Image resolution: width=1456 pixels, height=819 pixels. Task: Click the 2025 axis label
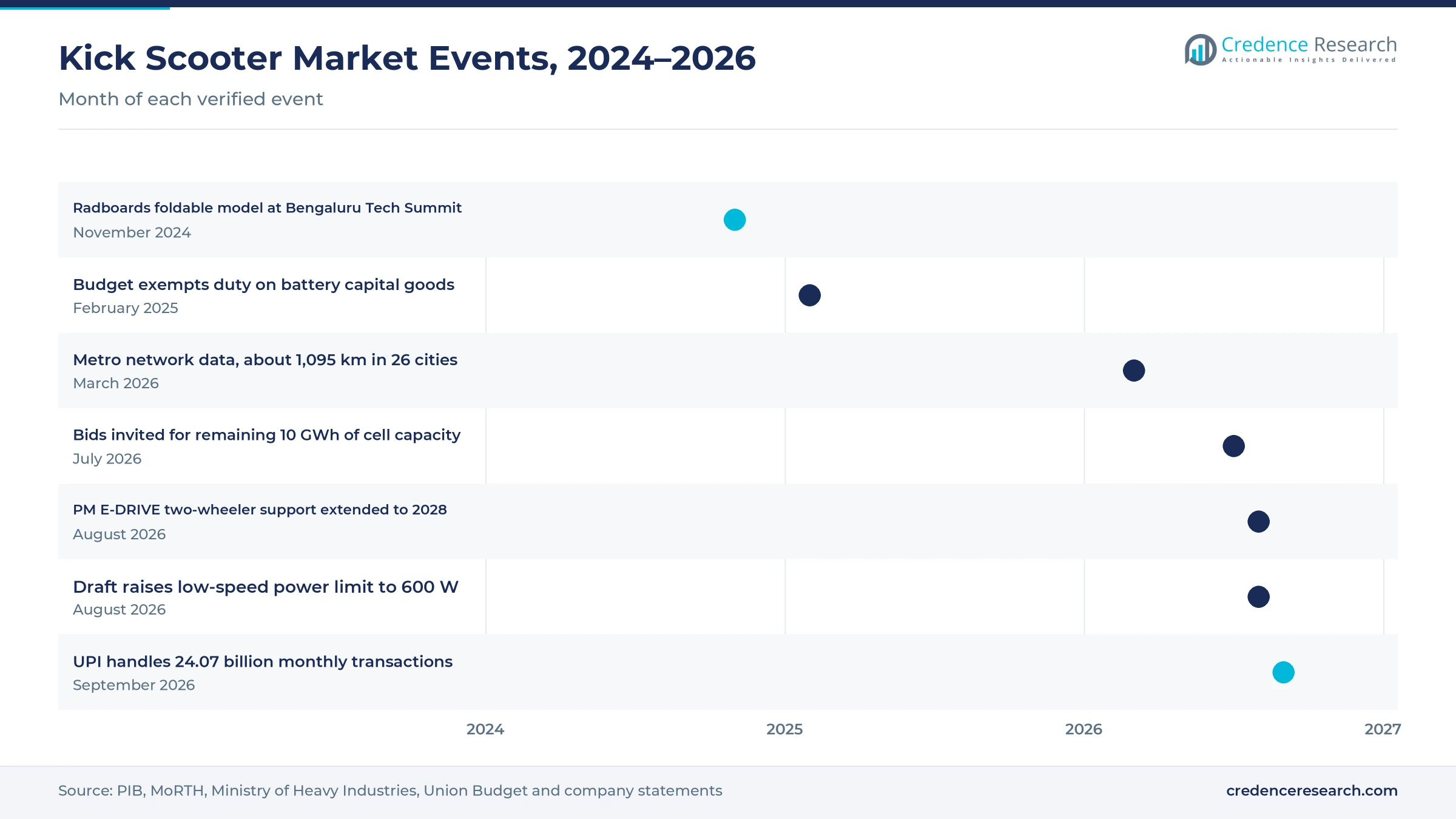click(784, 729)
